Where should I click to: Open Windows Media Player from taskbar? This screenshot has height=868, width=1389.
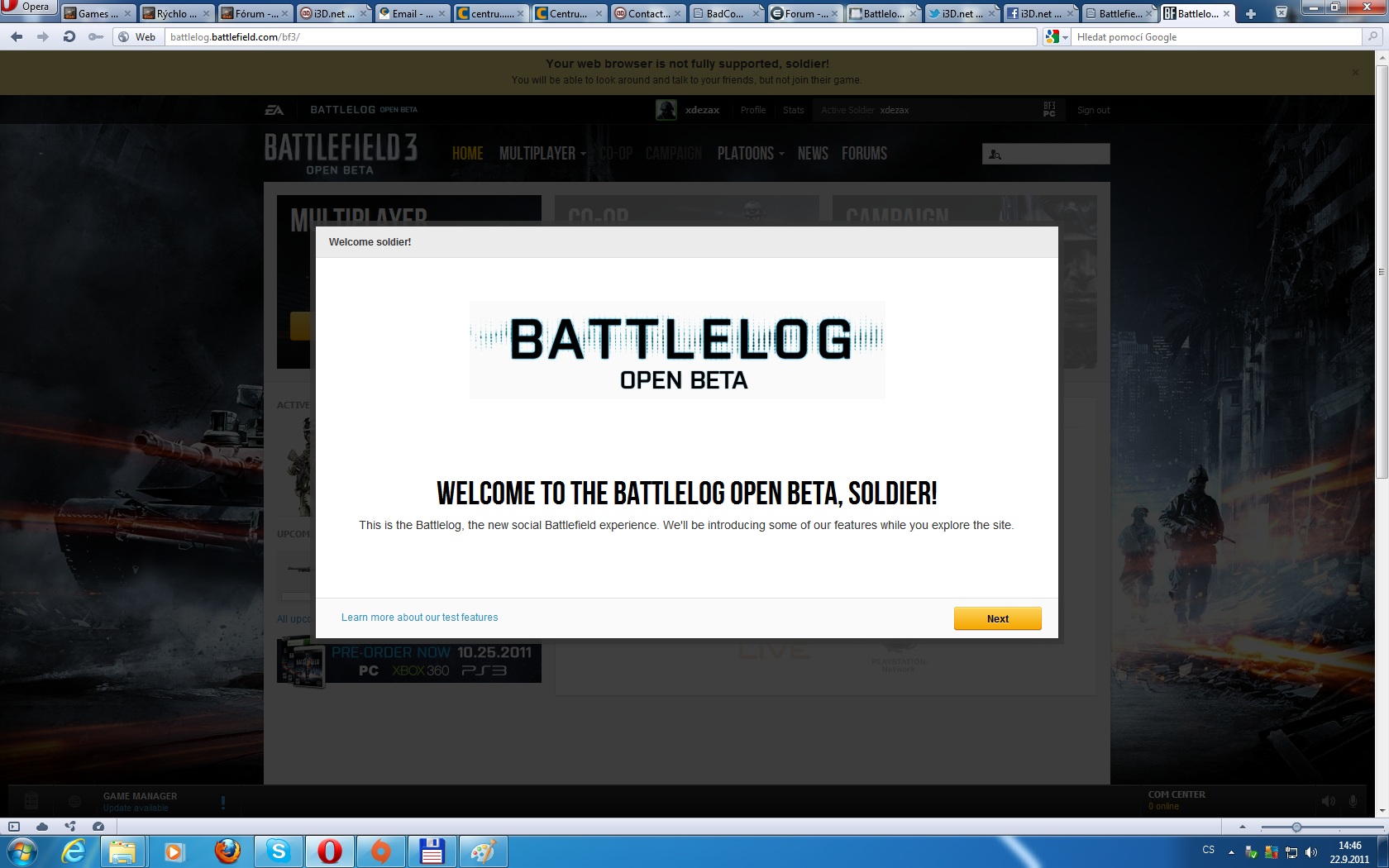174,851
